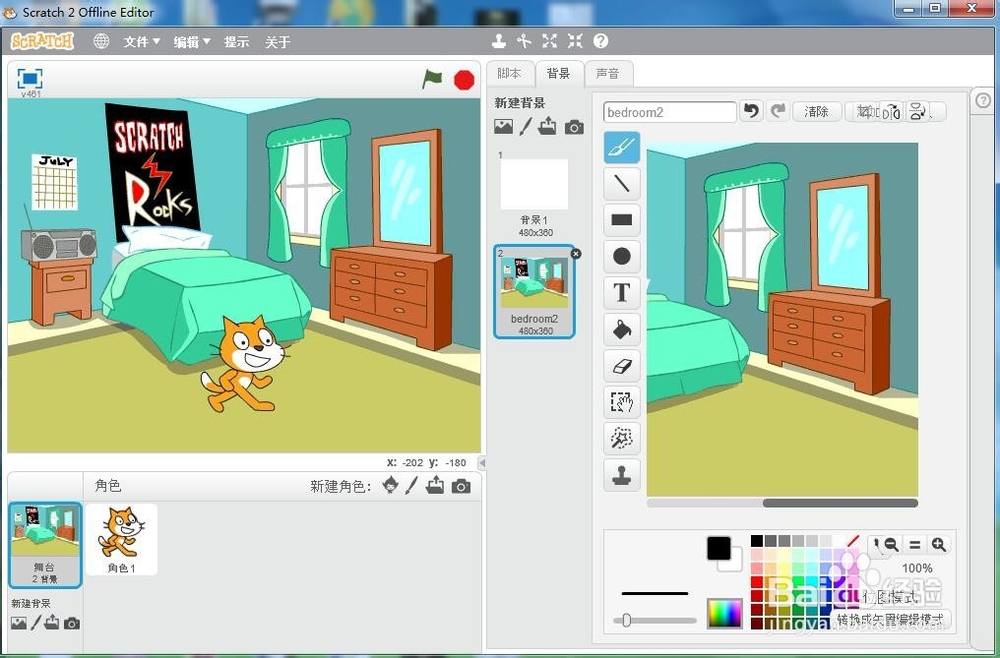The height and width of the screenshot is (658, 1000).
Task: Click the globe language icon
Action: [101, 41]
